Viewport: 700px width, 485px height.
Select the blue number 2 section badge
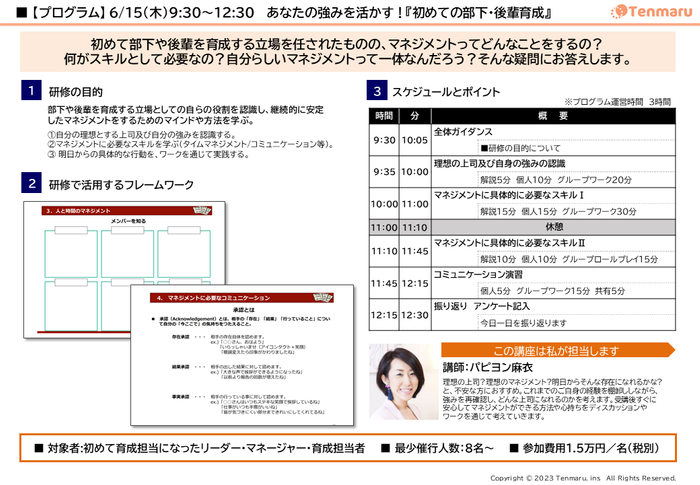pyautogui.click(x=31, y=183)
